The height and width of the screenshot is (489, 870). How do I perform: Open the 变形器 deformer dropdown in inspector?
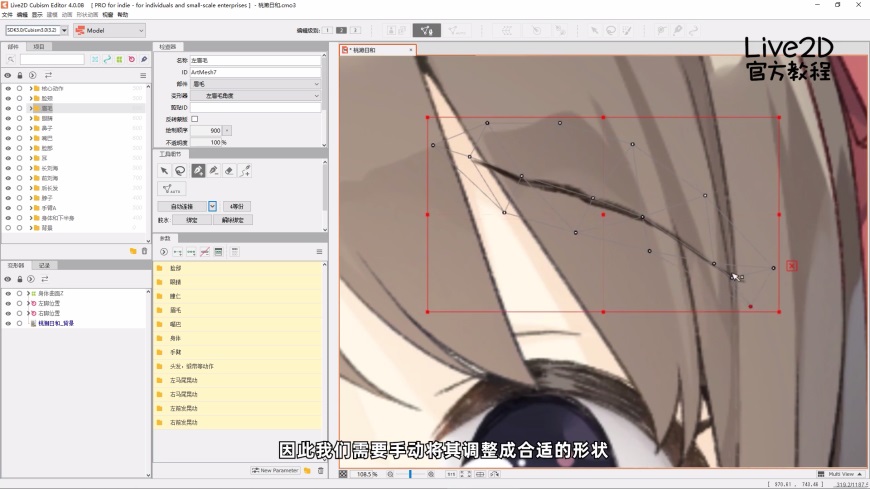[x=256, y=95]
